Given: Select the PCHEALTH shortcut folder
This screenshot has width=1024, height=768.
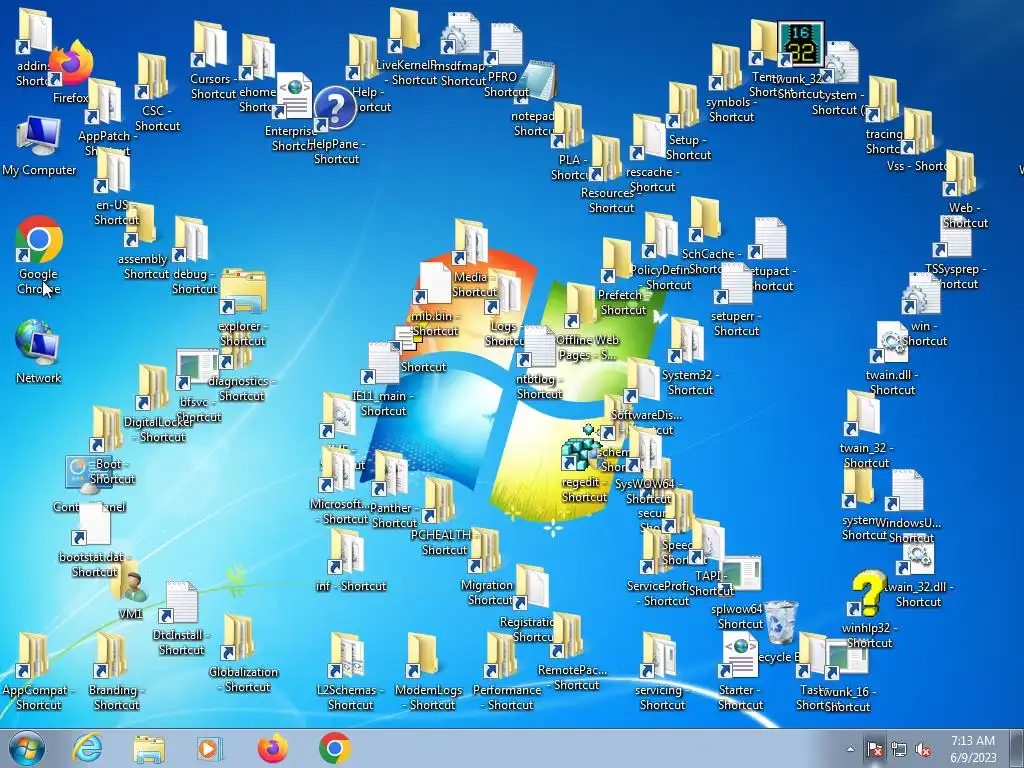Looking at the screenshot, I should pyautogui.click(x=438, y=501).
